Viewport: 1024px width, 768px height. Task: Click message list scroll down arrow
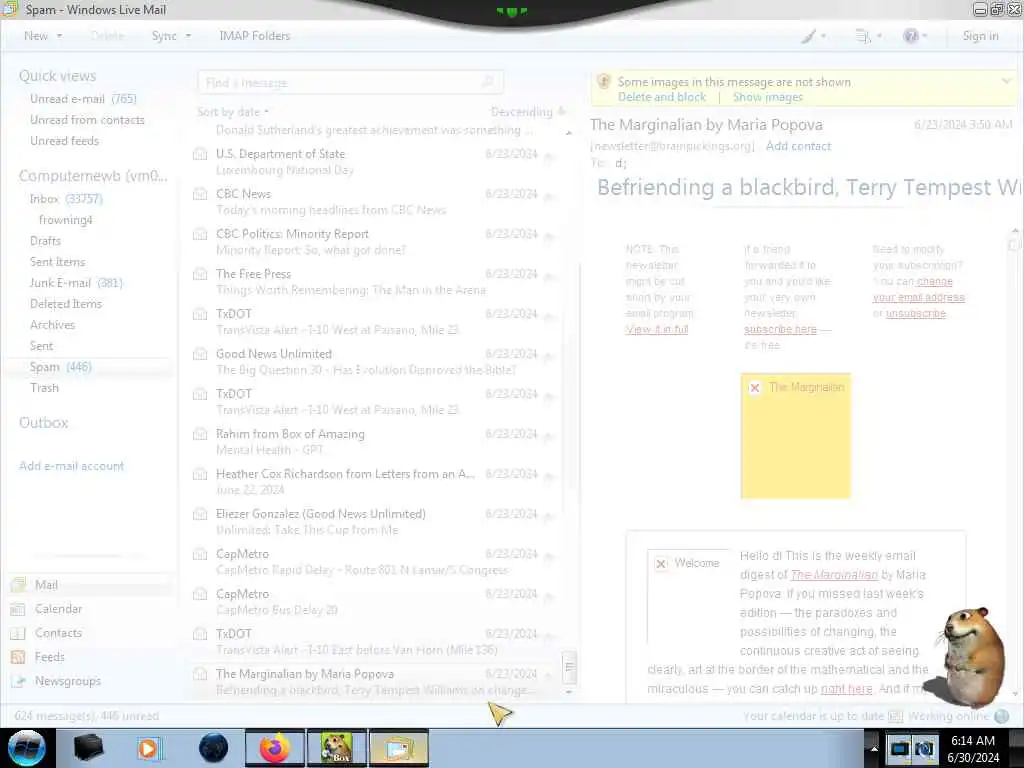569,692
